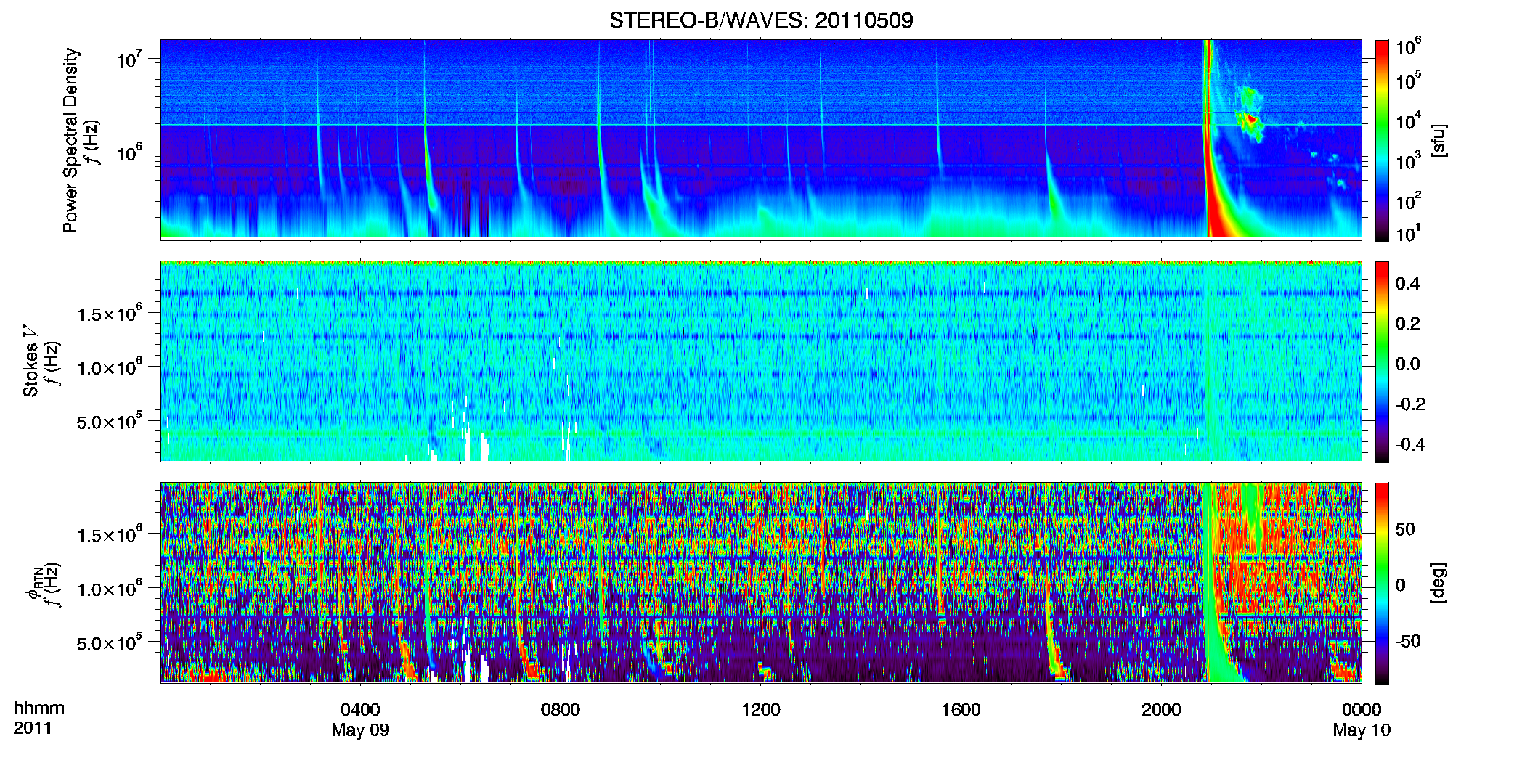The image size is (1522, 784).
Task: Click the hhmm axis legend text
Action: click(39, 709)
